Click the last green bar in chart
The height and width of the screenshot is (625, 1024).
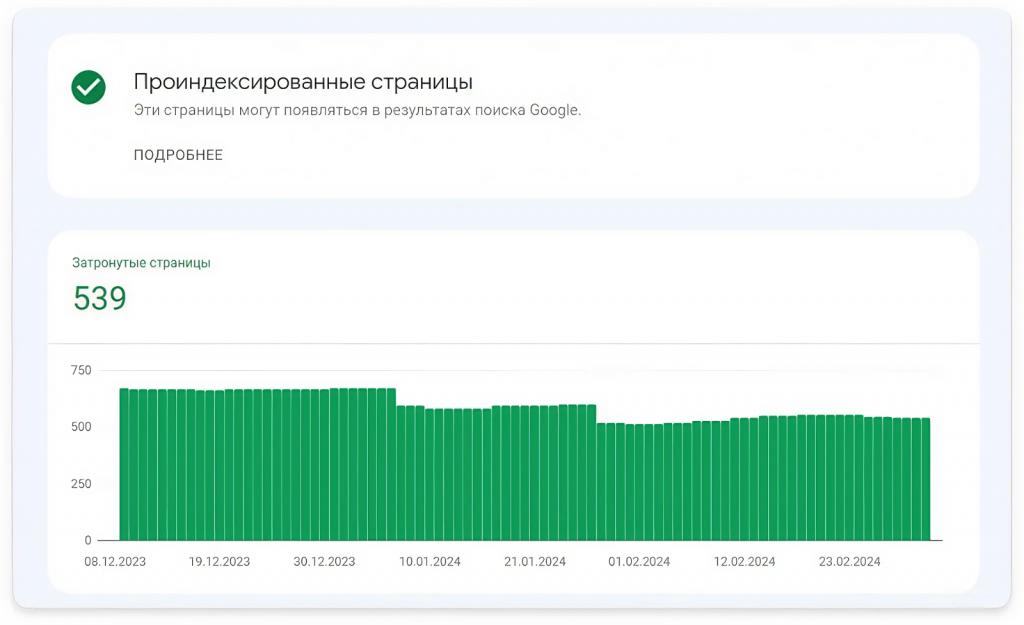click(x=925, y=479)
